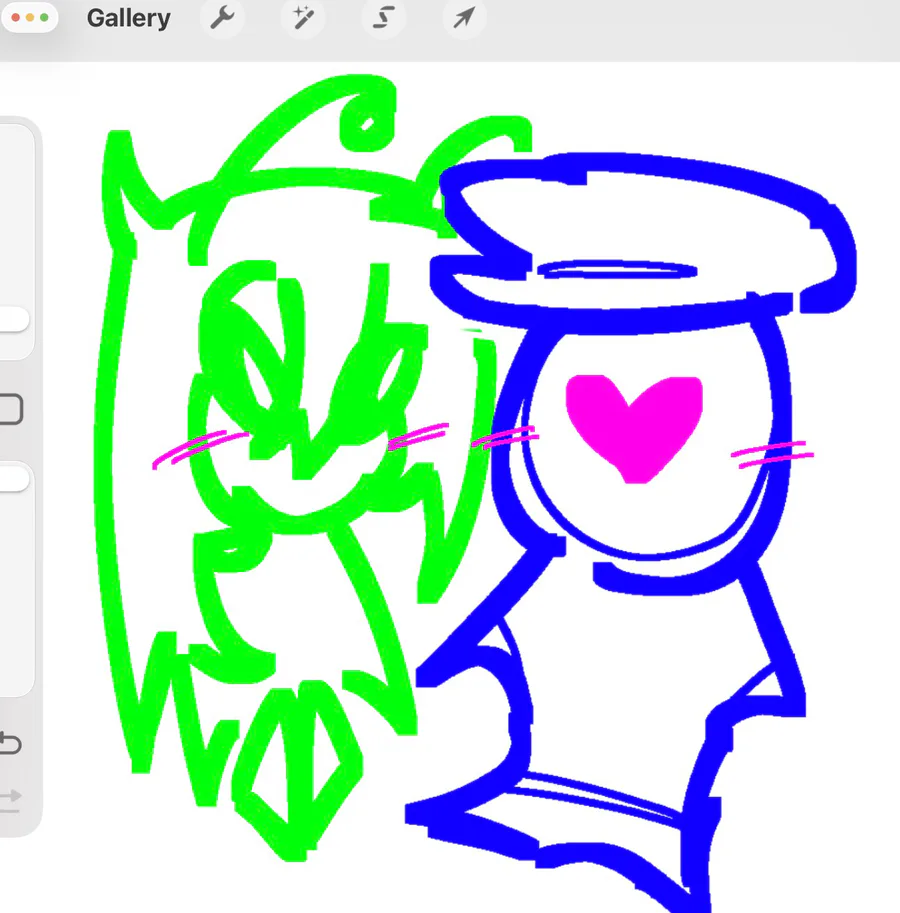Open the Gallery view
Viewport: 900px width, 913px height.
click(x=129, y=18)
